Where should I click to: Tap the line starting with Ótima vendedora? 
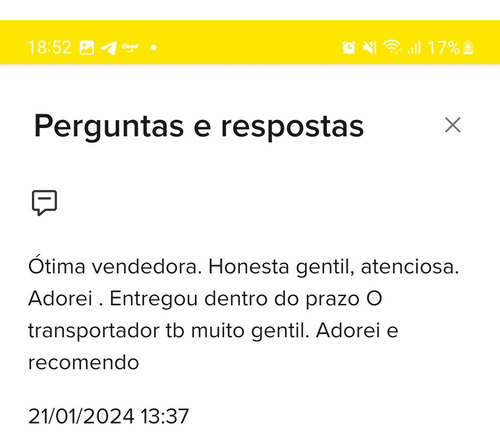pos(244,267)
